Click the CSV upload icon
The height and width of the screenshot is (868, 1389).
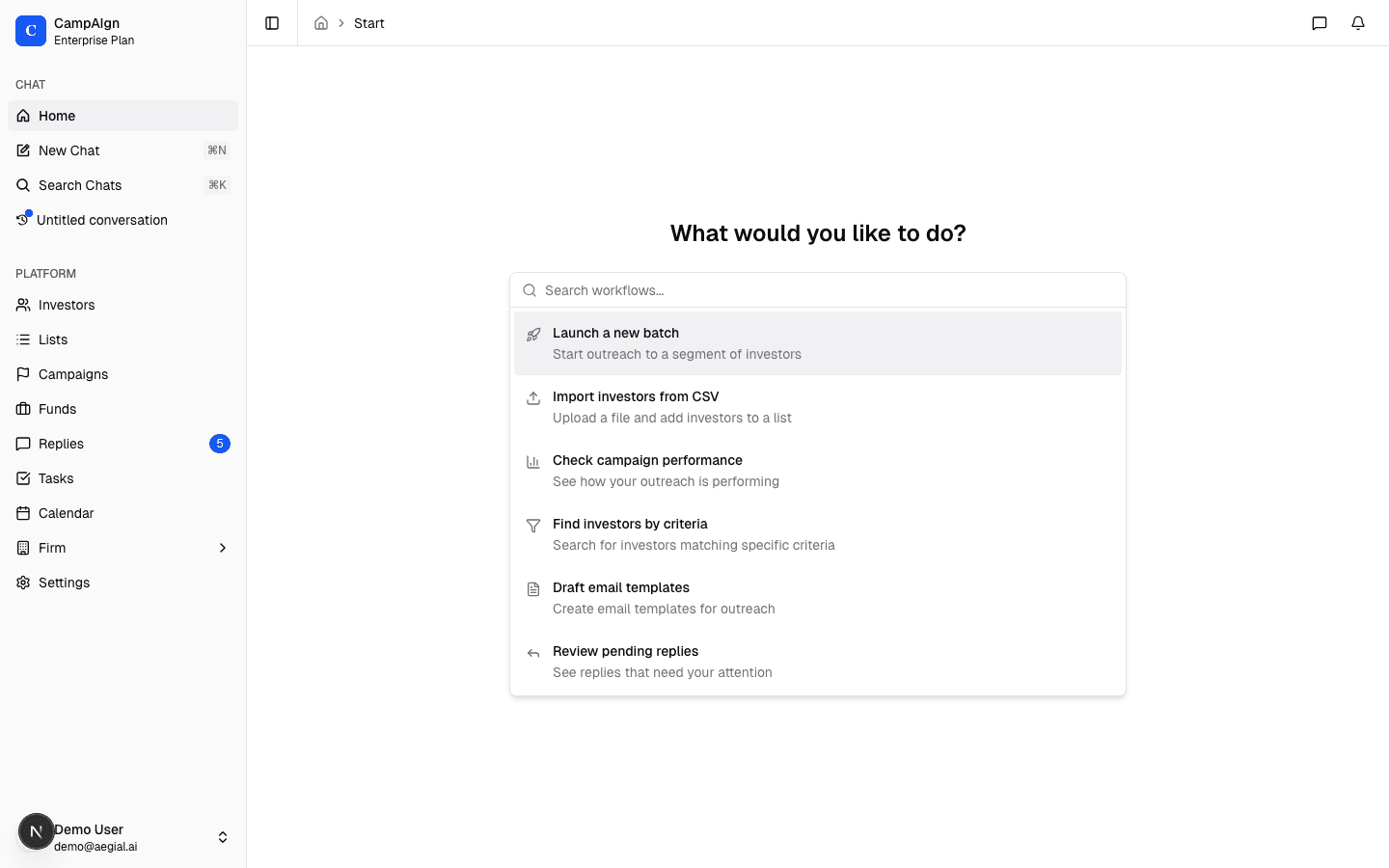pos(533,398)
